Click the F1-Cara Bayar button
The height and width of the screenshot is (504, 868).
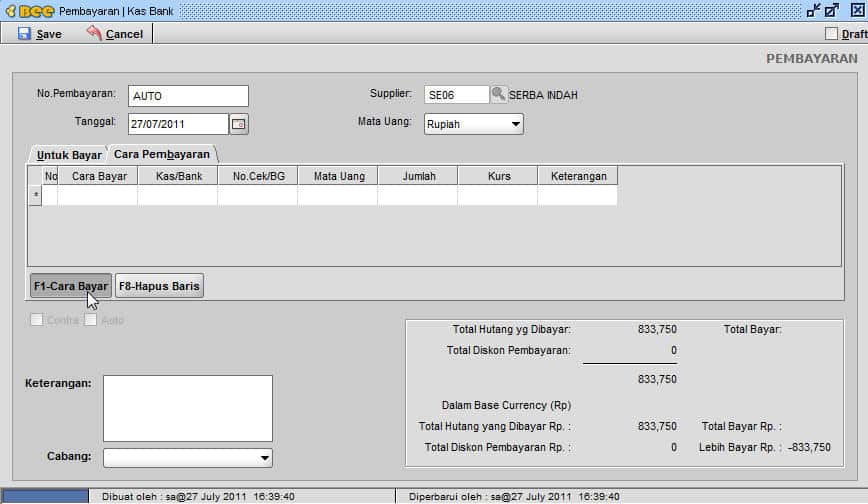[71, 286]
